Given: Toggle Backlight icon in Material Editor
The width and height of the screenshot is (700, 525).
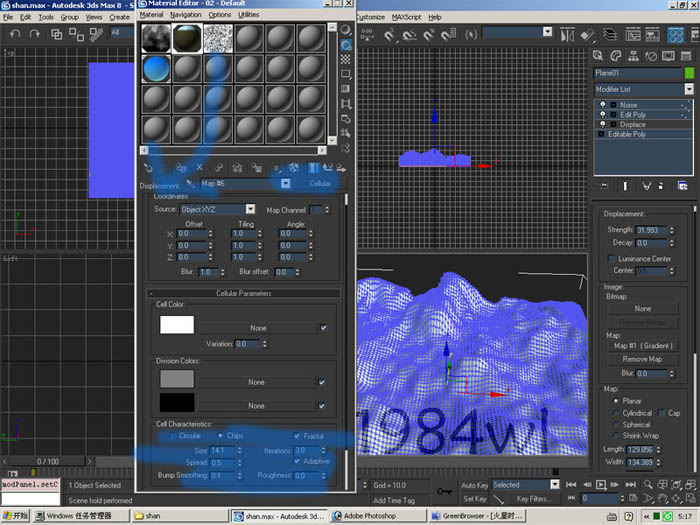Looking at the screenshot, I should point(346,45).
